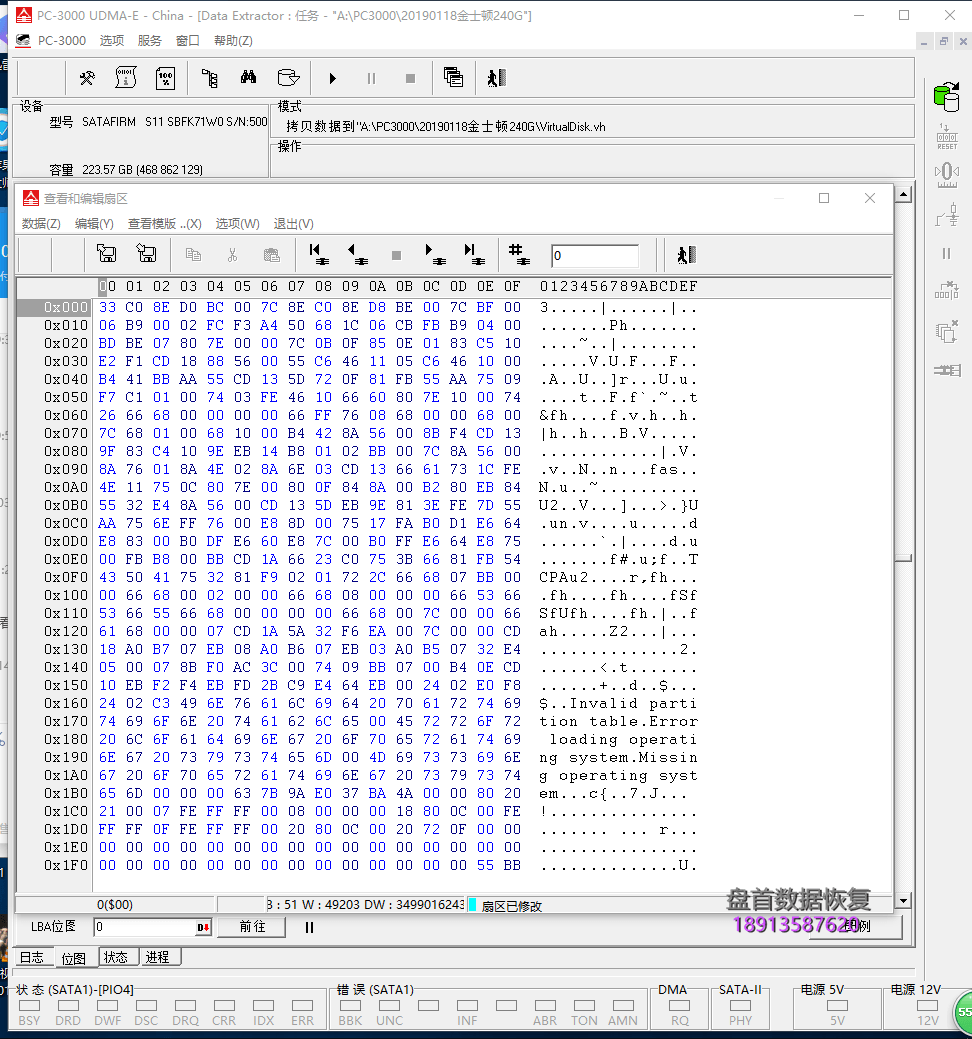972x1039 pixels.
Task: Click the scissors cut icon
Action: coord(232,254)
